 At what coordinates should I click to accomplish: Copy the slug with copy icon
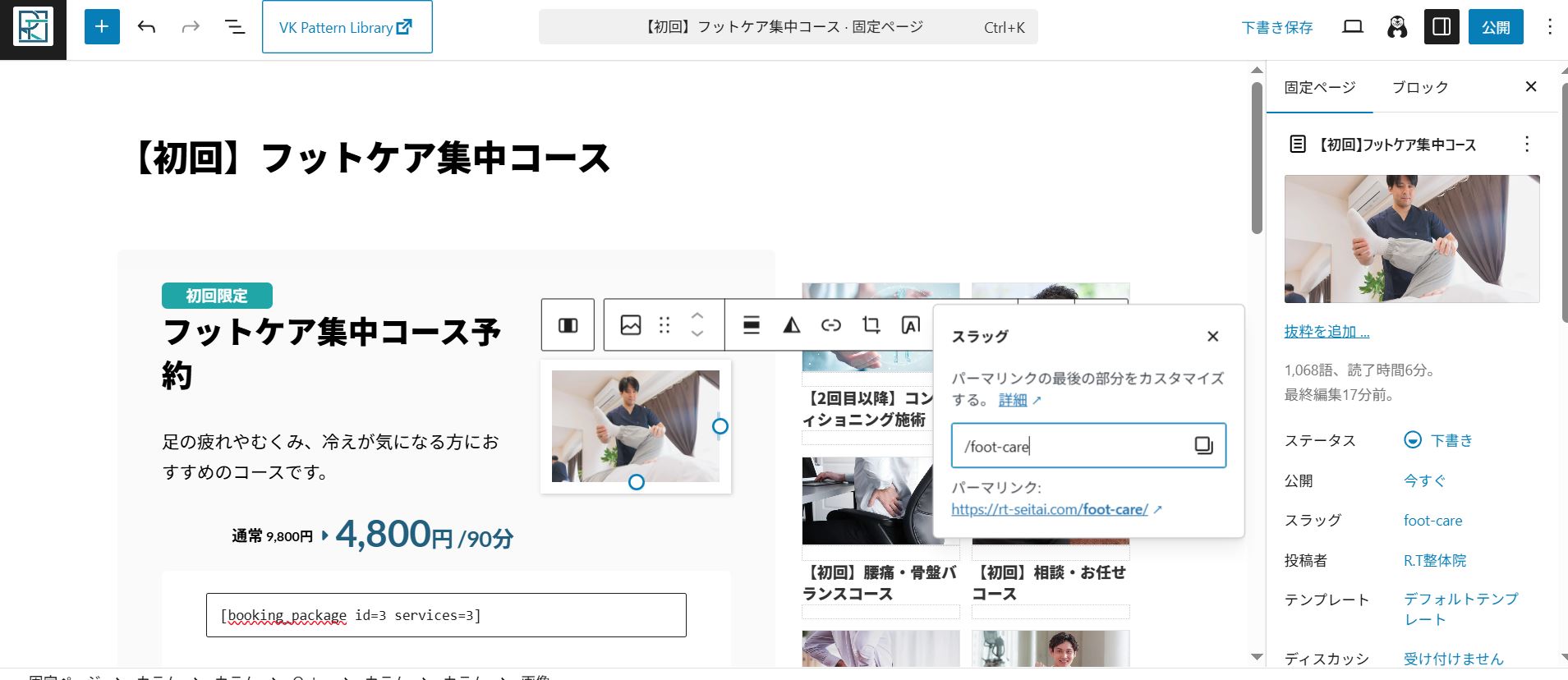click(1203, 446)
